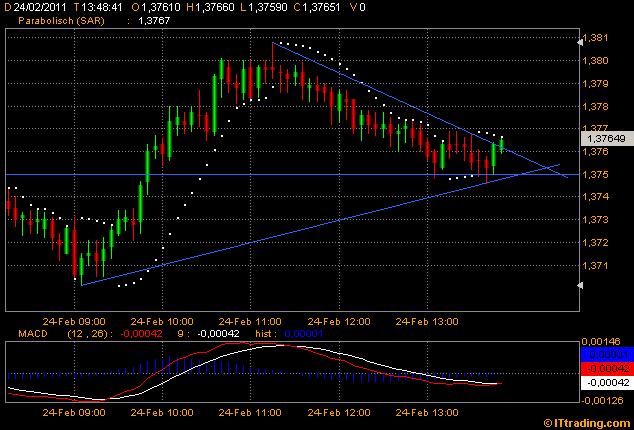Screen dimensions: 634x430
Task: Click 24-Feb 10:00 under the price chart
Action: [162, 322]
